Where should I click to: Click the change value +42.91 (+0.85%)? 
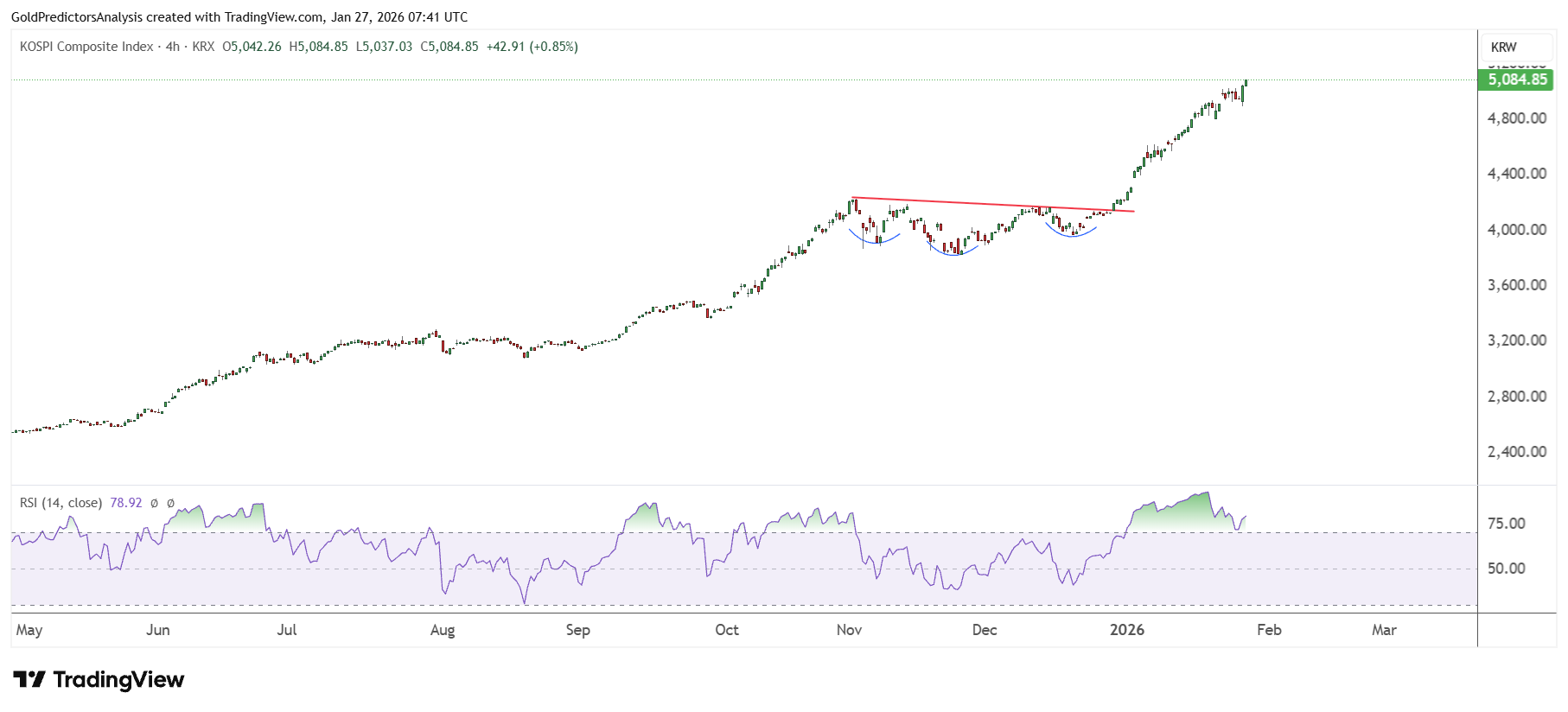tap(532, 47)
